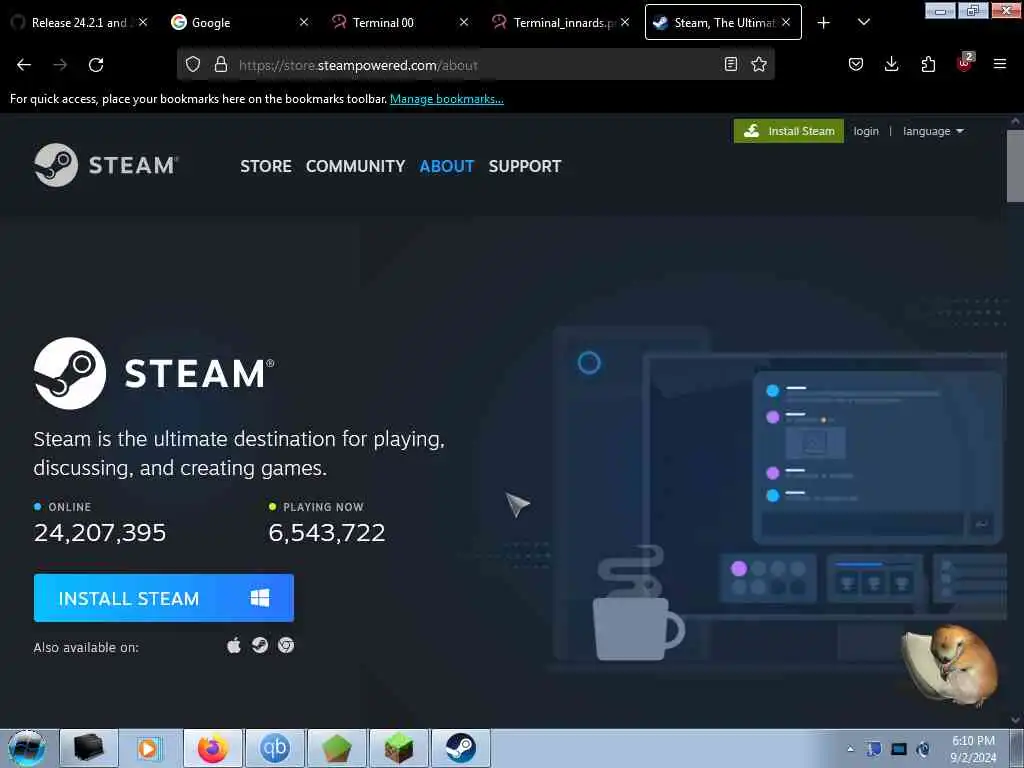Open qBittorrent from the taskbar
Viewport: 1024px width, 768px height.
pos(274,748)
